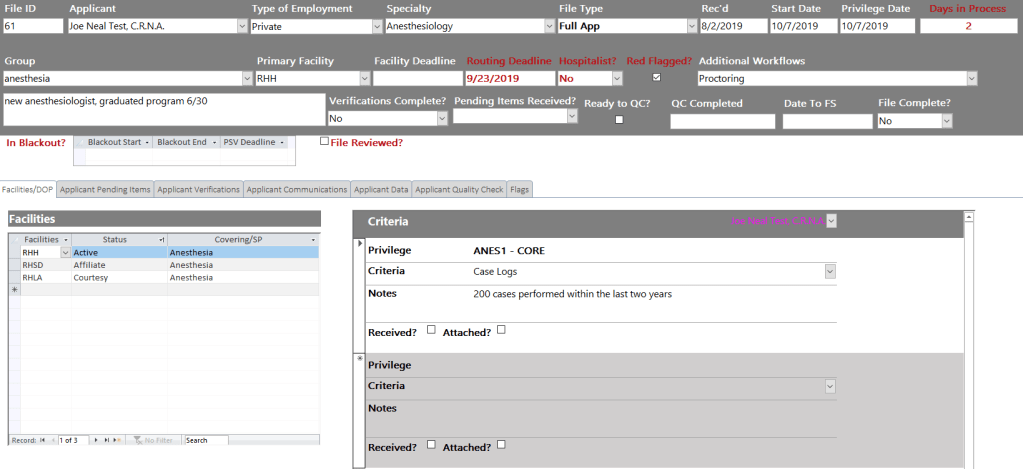Screen dimensions: 1023x469
Task: Click next record arrow in Facilities navigator
Action: pyautogui.click(x=95, y=440)
